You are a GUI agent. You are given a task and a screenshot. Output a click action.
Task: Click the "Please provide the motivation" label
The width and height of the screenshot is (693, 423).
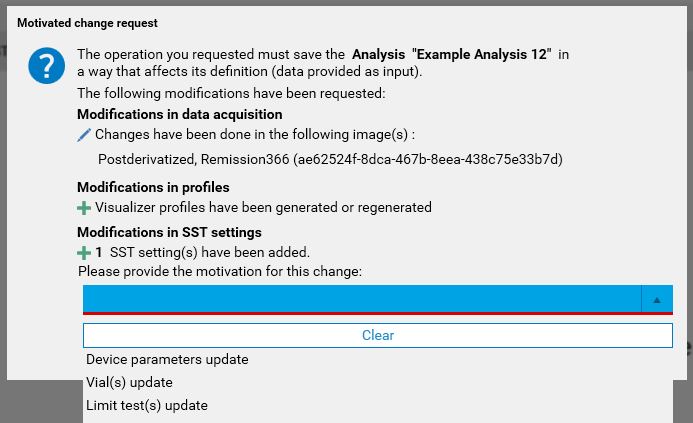click(219, 271)
